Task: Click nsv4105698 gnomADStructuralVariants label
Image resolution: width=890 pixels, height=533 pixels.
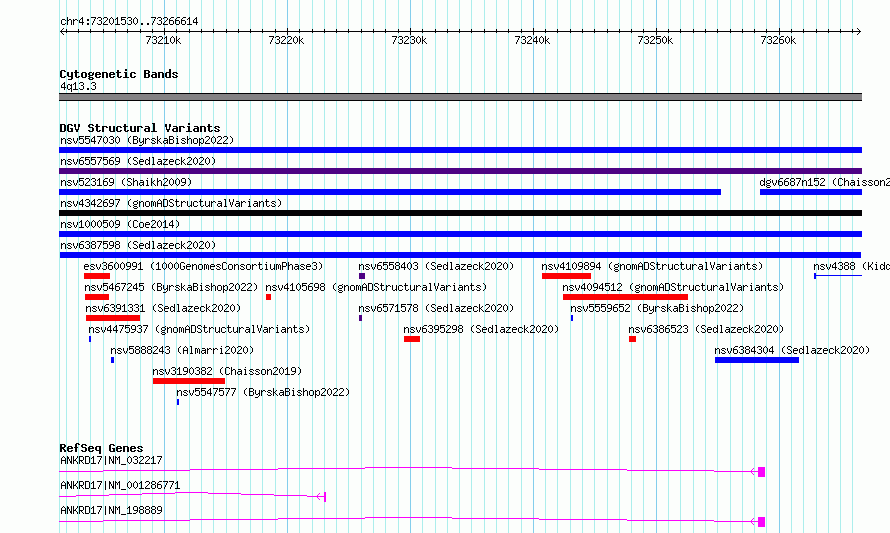Action: click(376, 287)
